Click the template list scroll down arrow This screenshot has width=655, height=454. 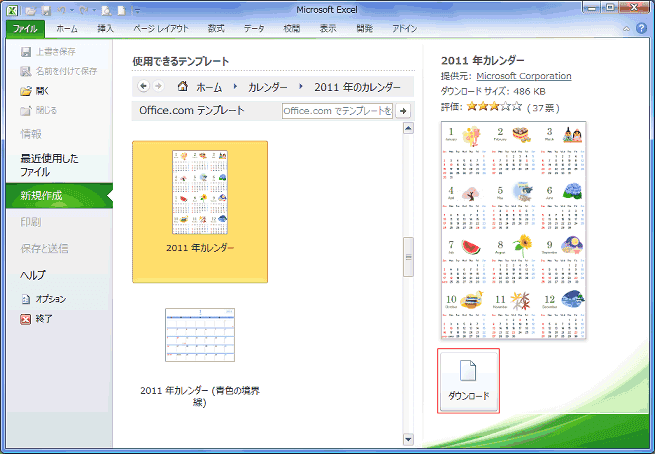[409, 439]
